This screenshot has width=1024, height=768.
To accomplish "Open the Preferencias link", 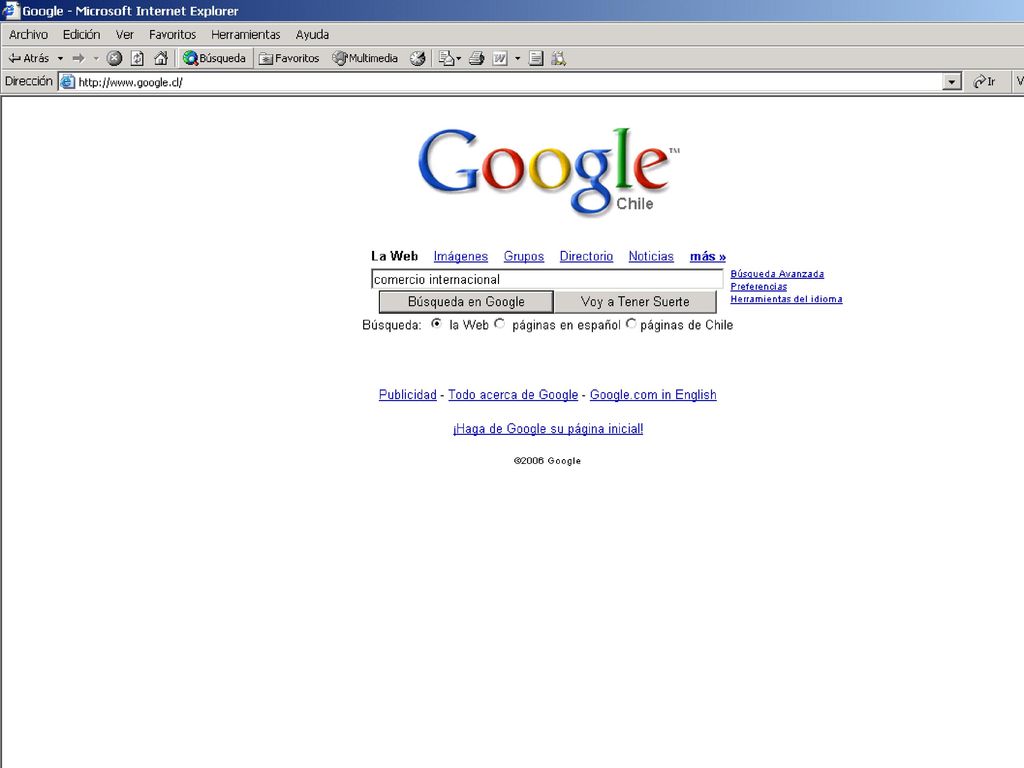I will [758, 286].
